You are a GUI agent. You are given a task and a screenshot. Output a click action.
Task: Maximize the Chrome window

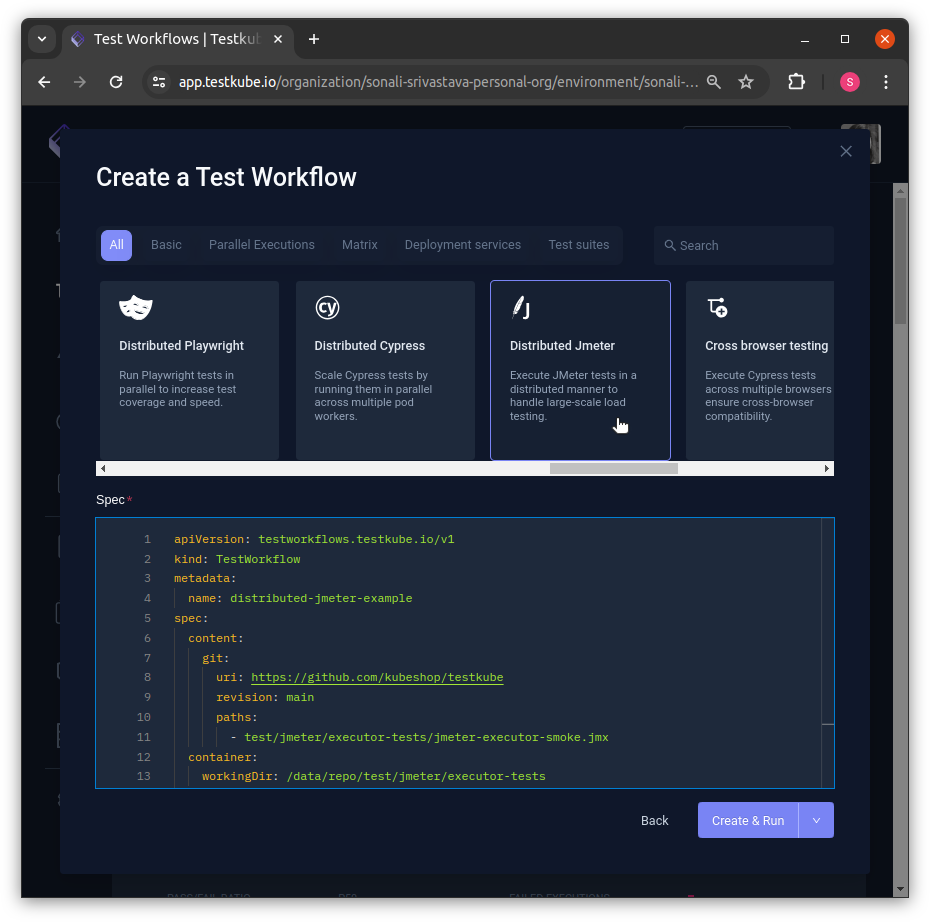[845, 39]
